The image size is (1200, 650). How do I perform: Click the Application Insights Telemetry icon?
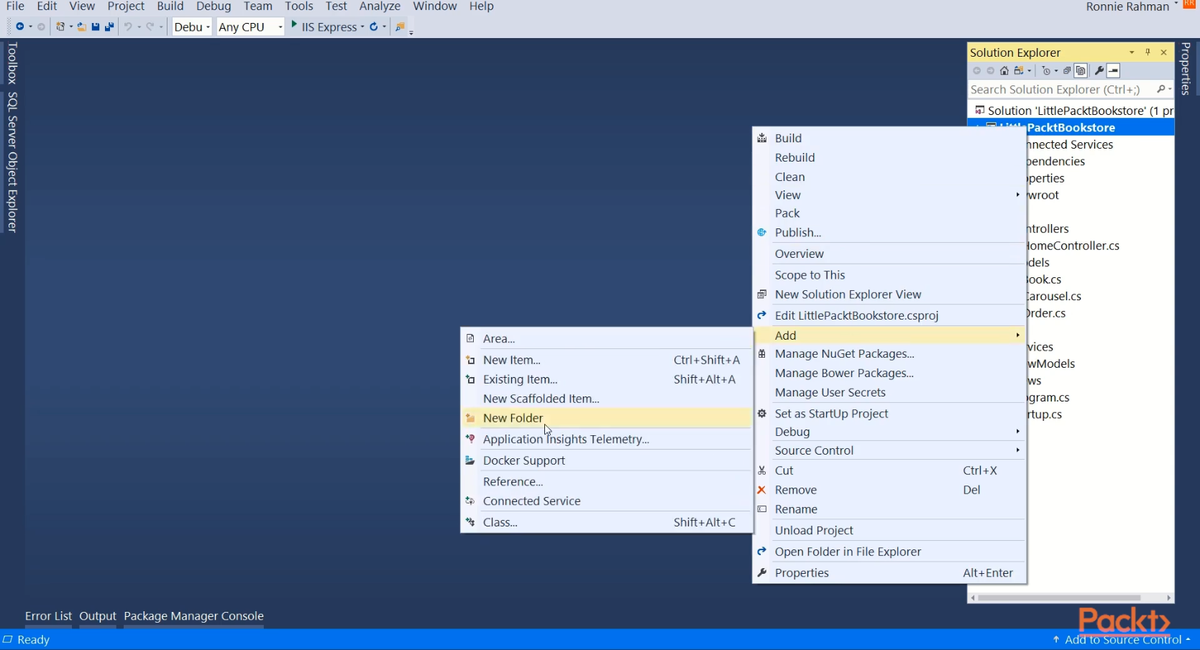click(x=470, y=439)
